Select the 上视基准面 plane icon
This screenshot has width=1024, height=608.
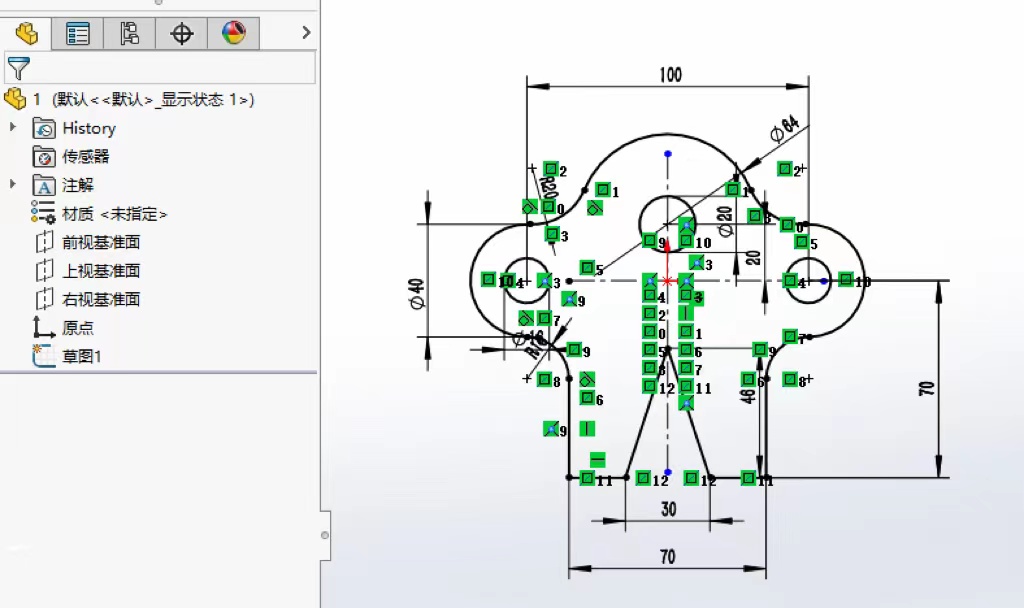point(44,270)
